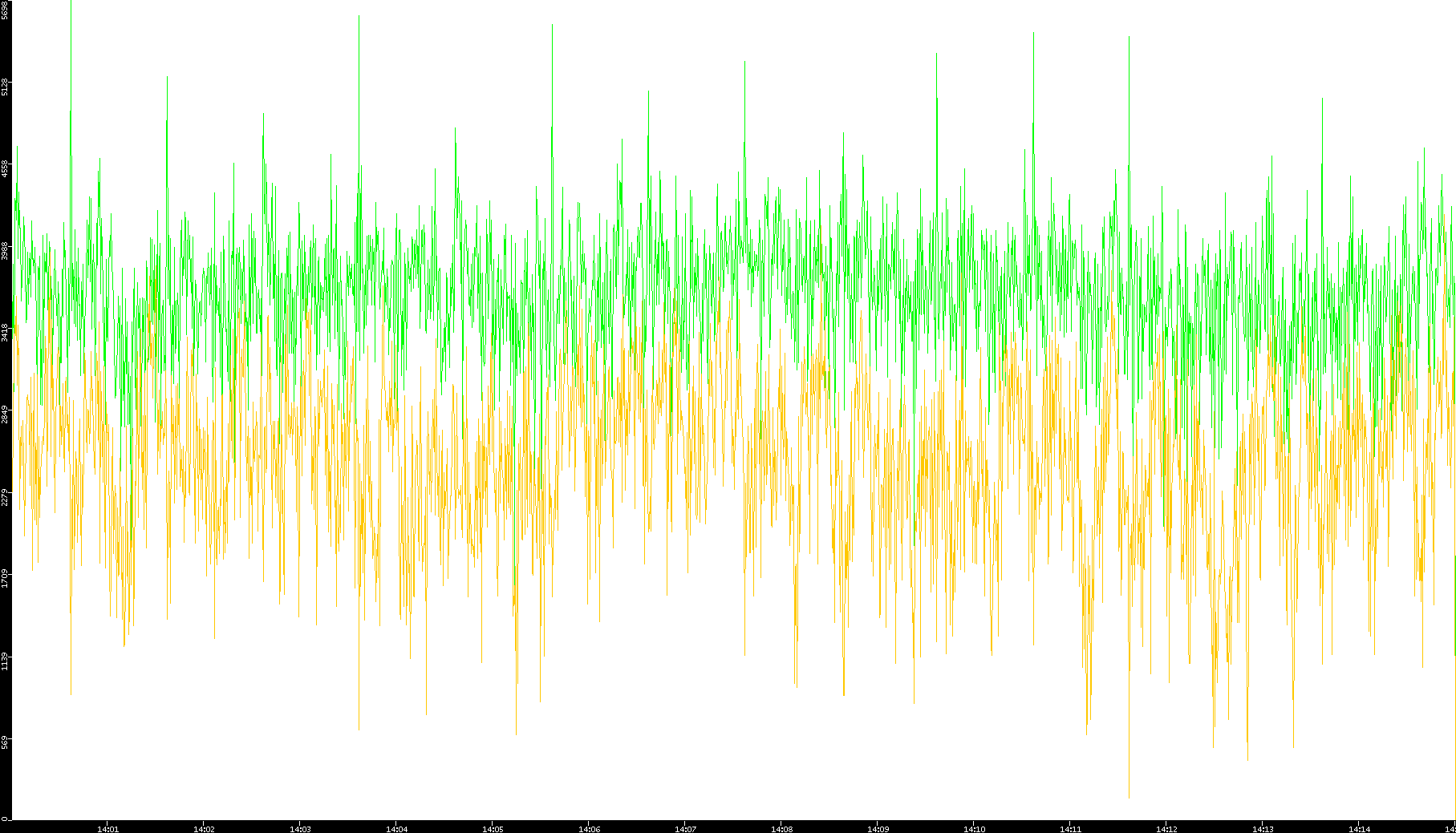The image size is (1456, 833).
Task: Click the 14:09 time label
Action: 878,828
